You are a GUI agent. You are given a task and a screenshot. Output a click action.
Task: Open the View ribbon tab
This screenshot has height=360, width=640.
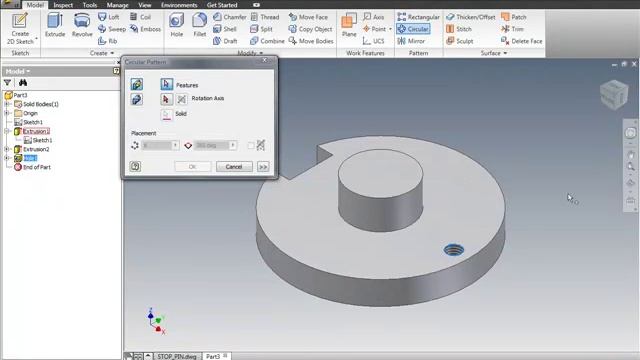(x=144, y=5)
